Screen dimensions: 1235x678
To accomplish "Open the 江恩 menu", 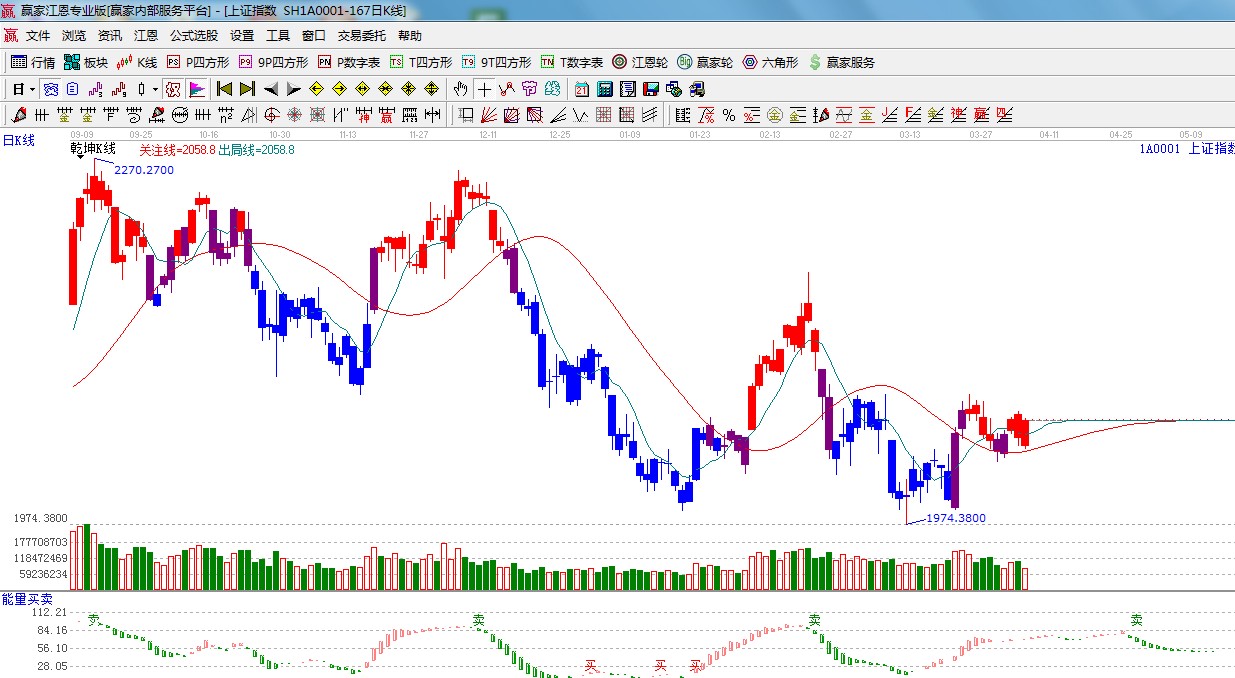I will [x=146, y=35].
